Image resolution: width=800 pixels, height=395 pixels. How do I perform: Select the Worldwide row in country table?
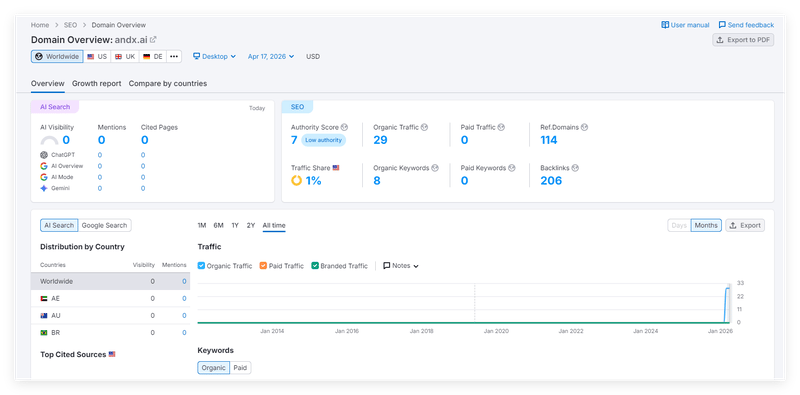click(110, 281)
